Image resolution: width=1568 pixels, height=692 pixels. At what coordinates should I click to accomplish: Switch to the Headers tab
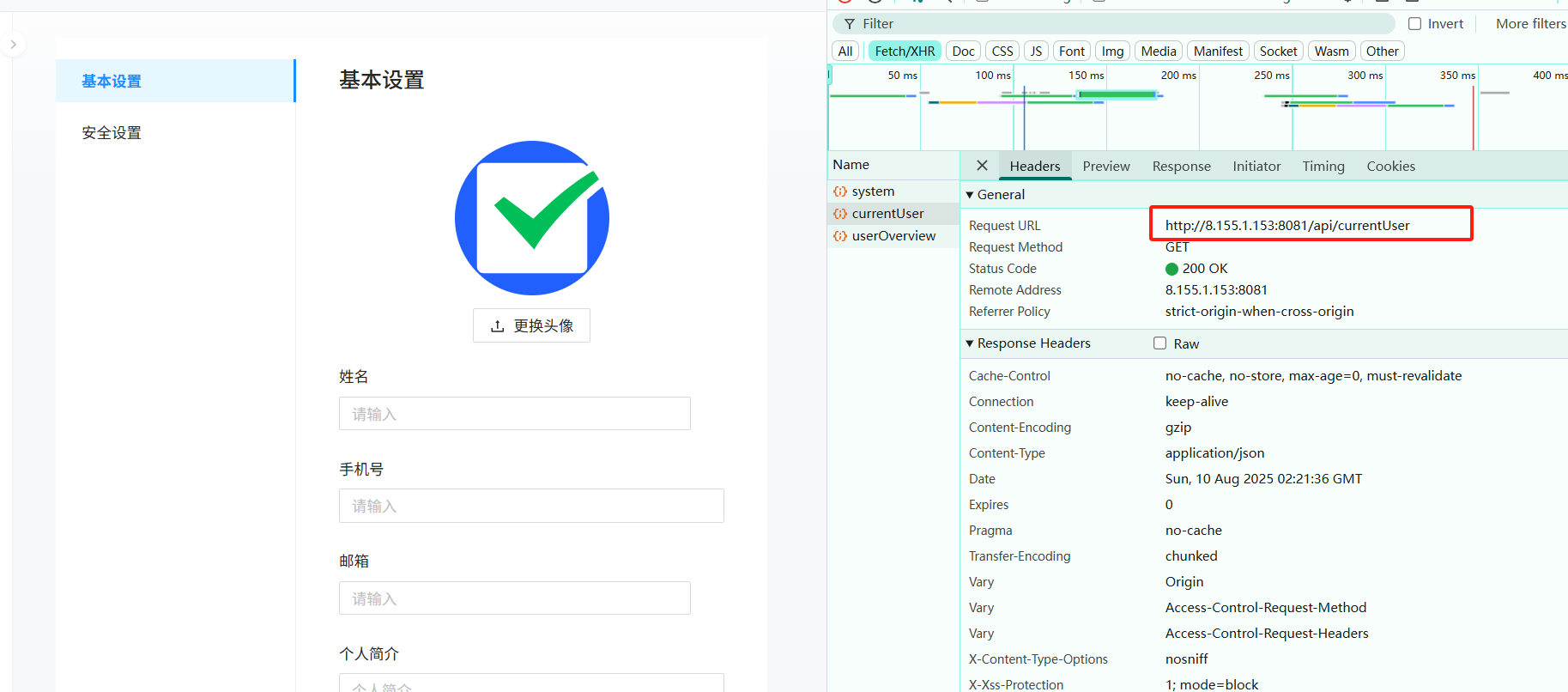(1034, 166)
